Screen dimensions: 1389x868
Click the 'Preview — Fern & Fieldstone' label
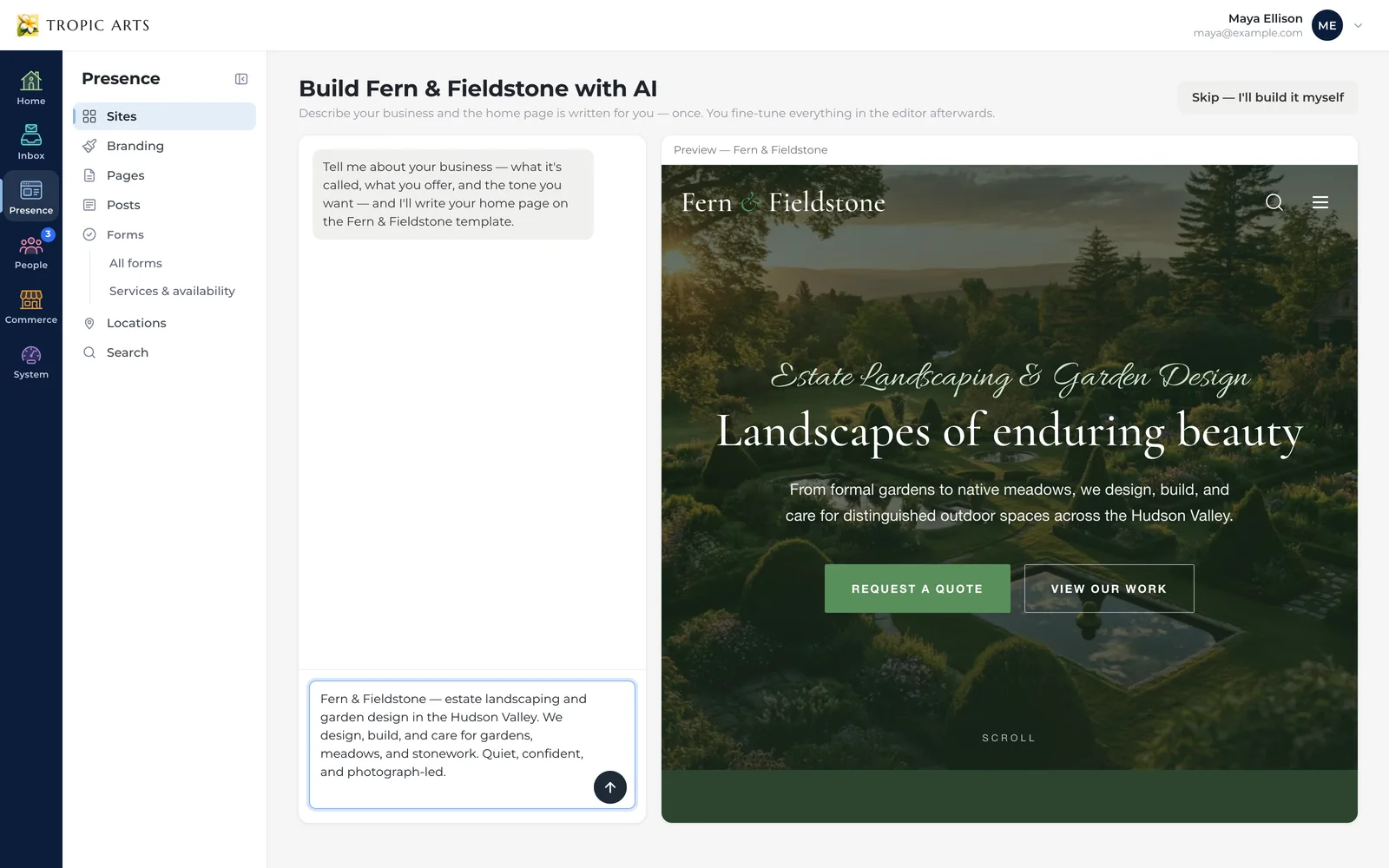click(x=750, y=150)
